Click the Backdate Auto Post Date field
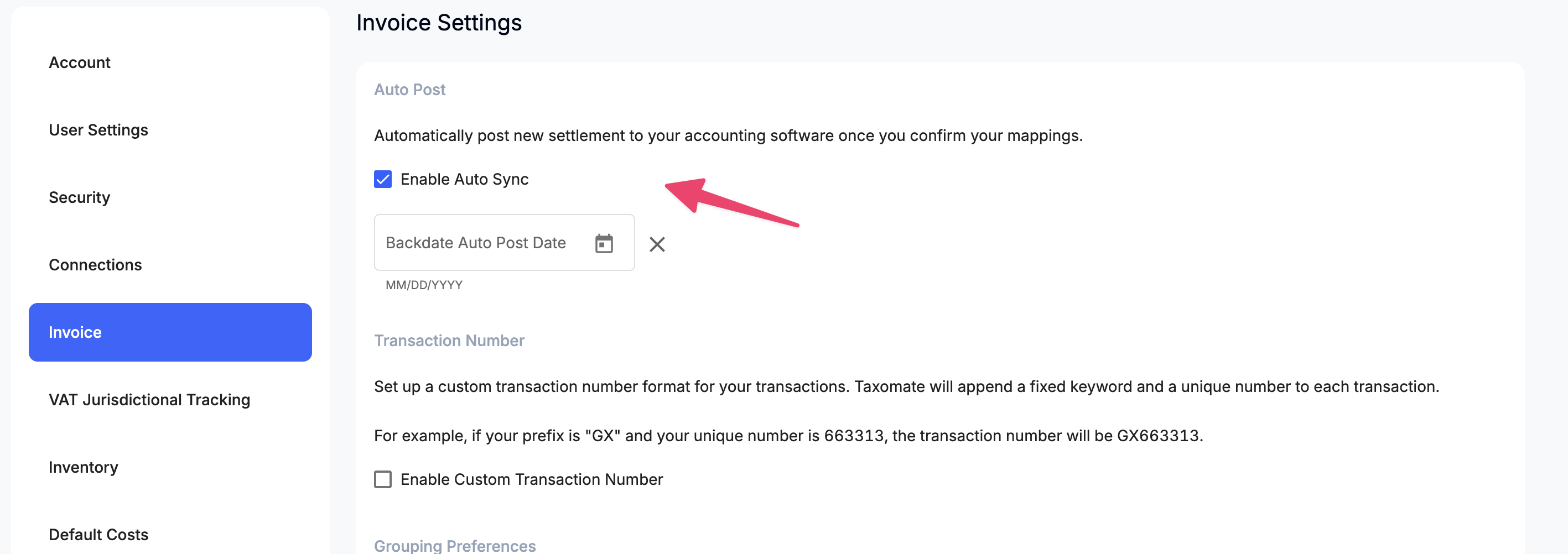Viewport: 1568px width, 554px height. coord(481,243)
